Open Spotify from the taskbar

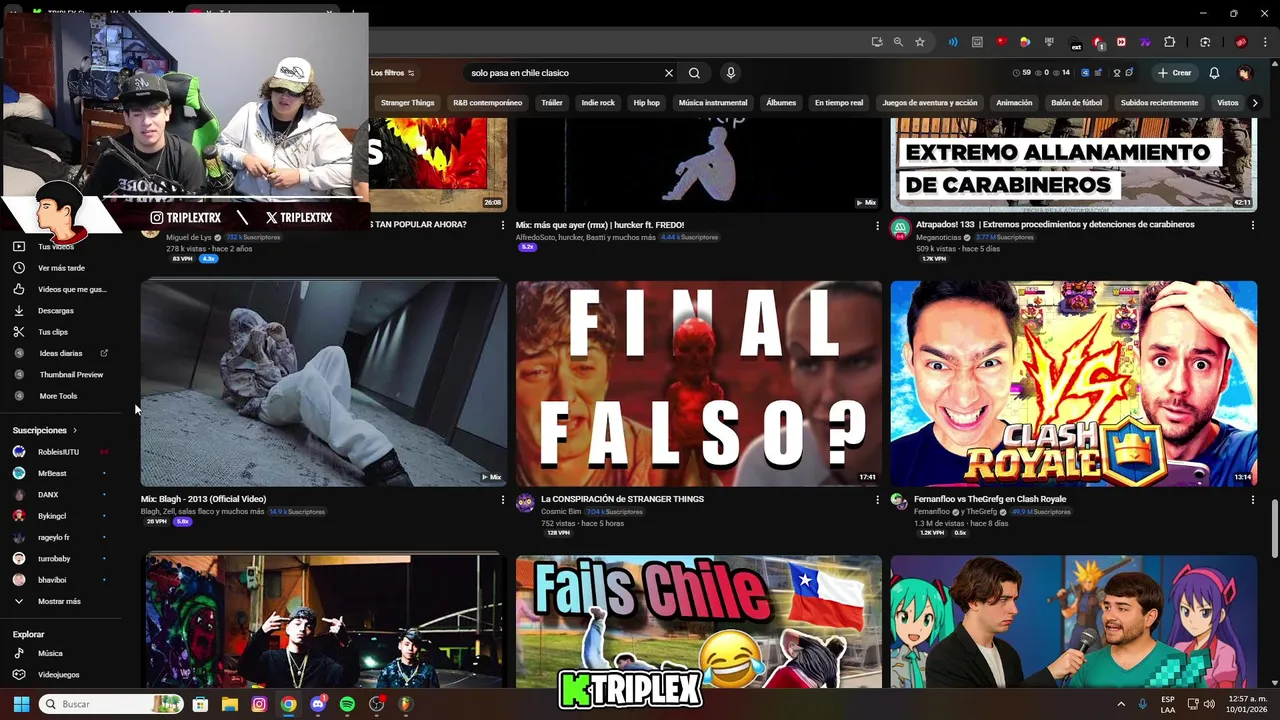tap(347, 704)
